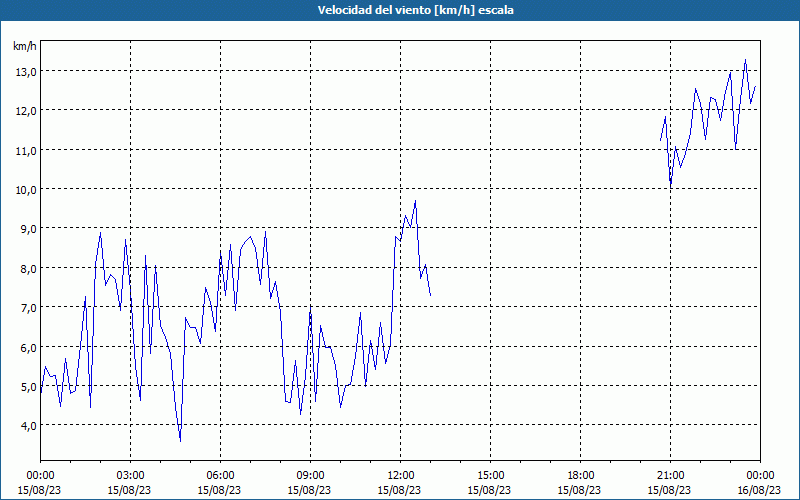Click the 8,0 y-axis tick label

[x=28, y=268]
